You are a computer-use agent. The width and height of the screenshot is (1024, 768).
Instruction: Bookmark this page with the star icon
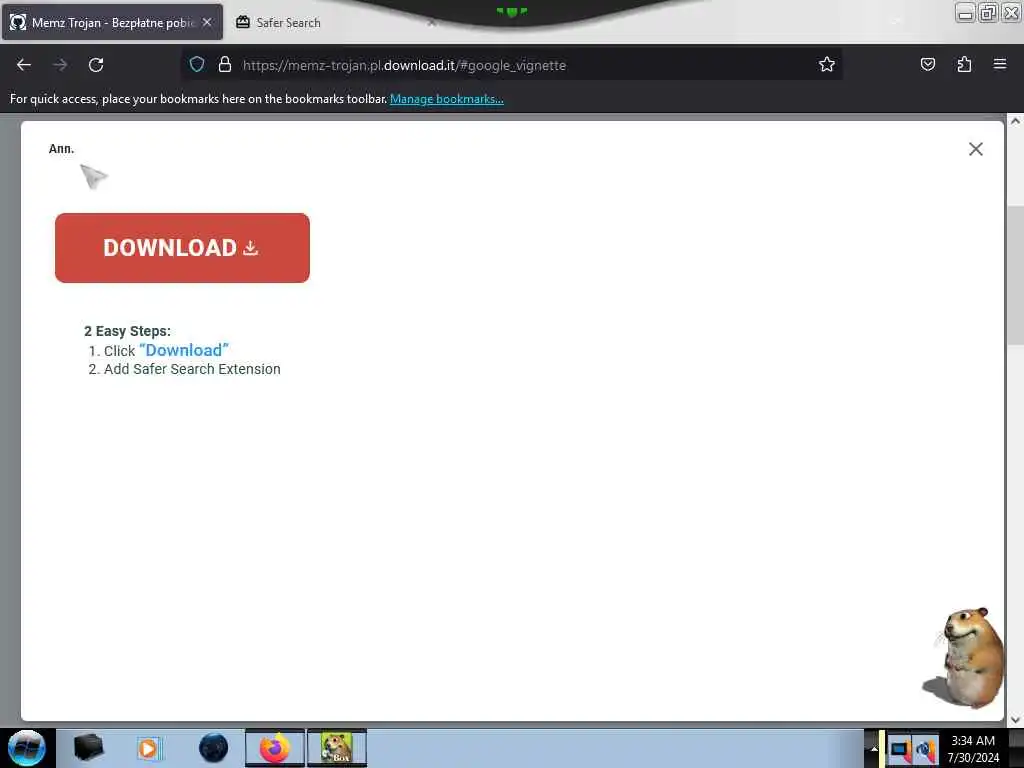click(827, 64)
